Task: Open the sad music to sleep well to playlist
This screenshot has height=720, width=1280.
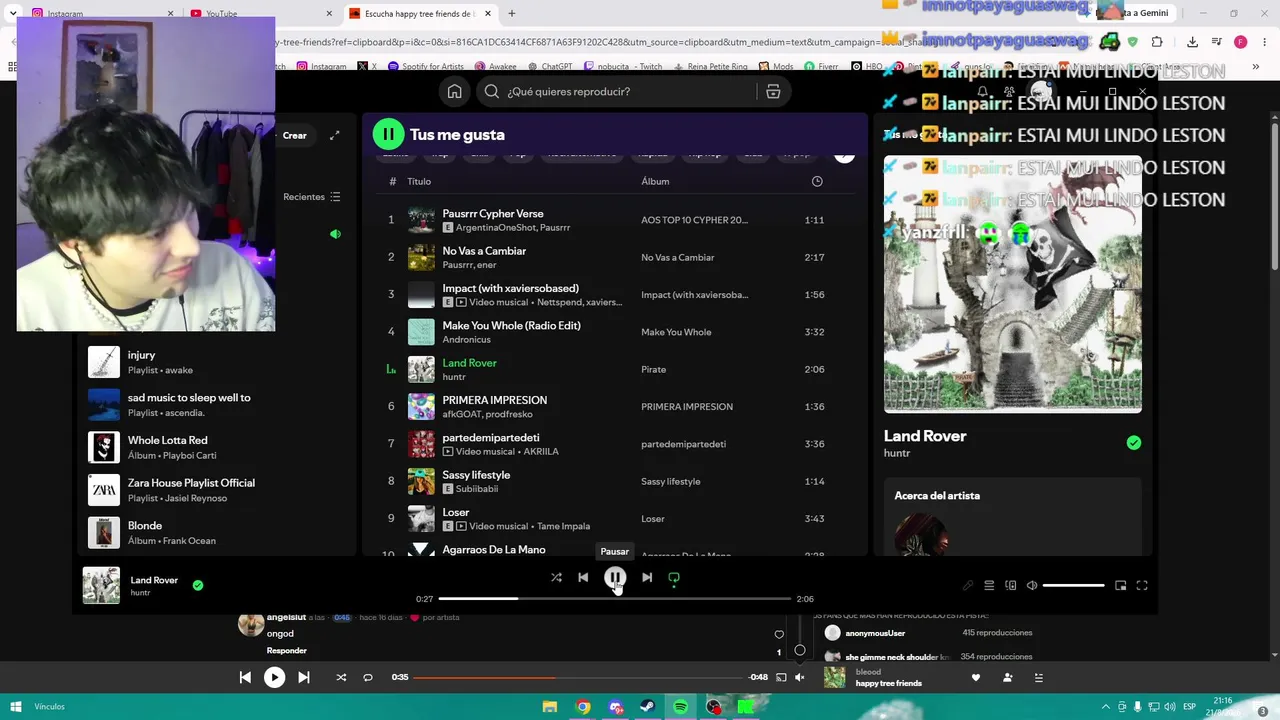Action: pyautogui.click(x=217, y=405)
